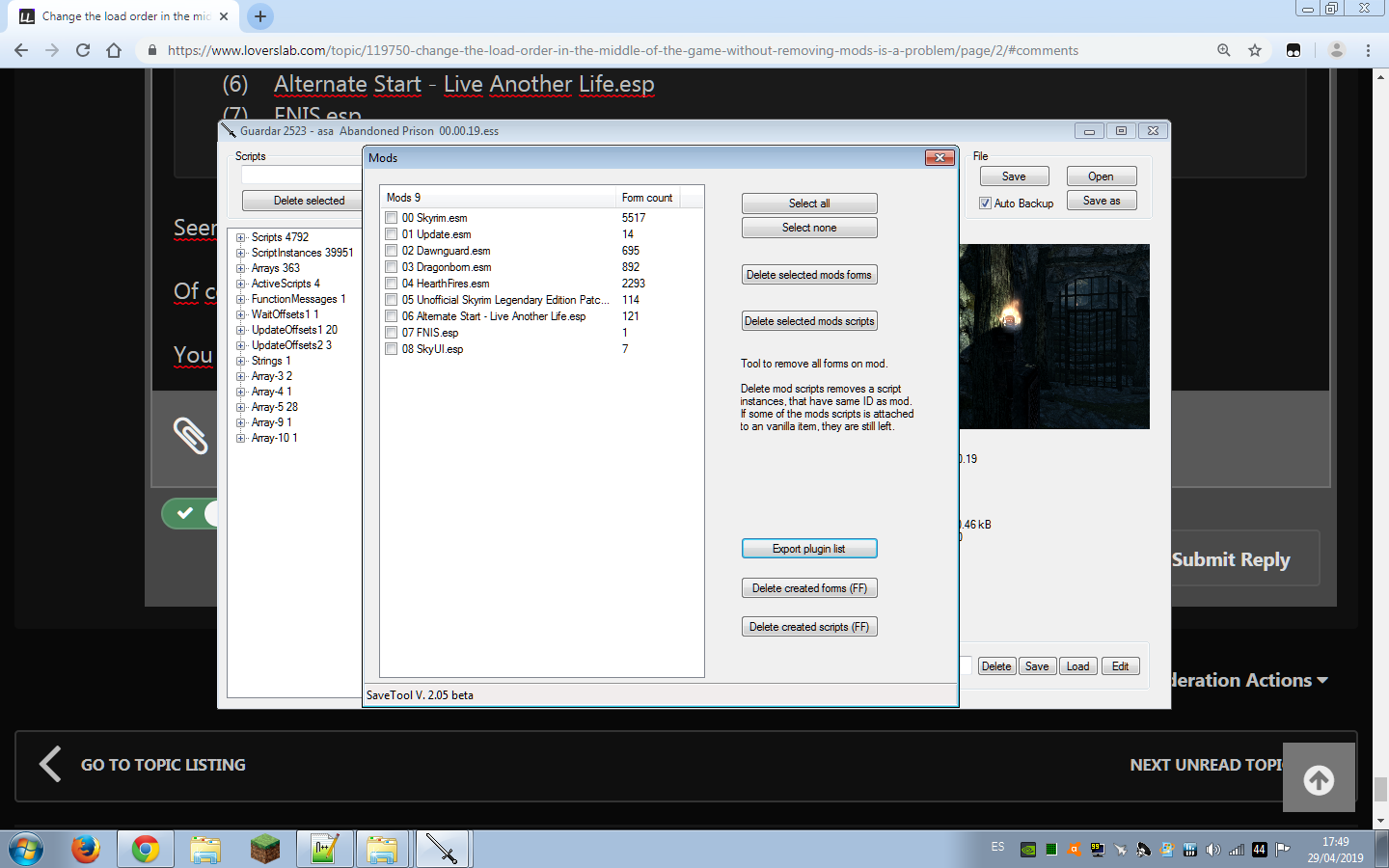Click the network signal tray icon
Image resolution: width=1389 pixels, height=868 pixels.
pos(1237,850)
